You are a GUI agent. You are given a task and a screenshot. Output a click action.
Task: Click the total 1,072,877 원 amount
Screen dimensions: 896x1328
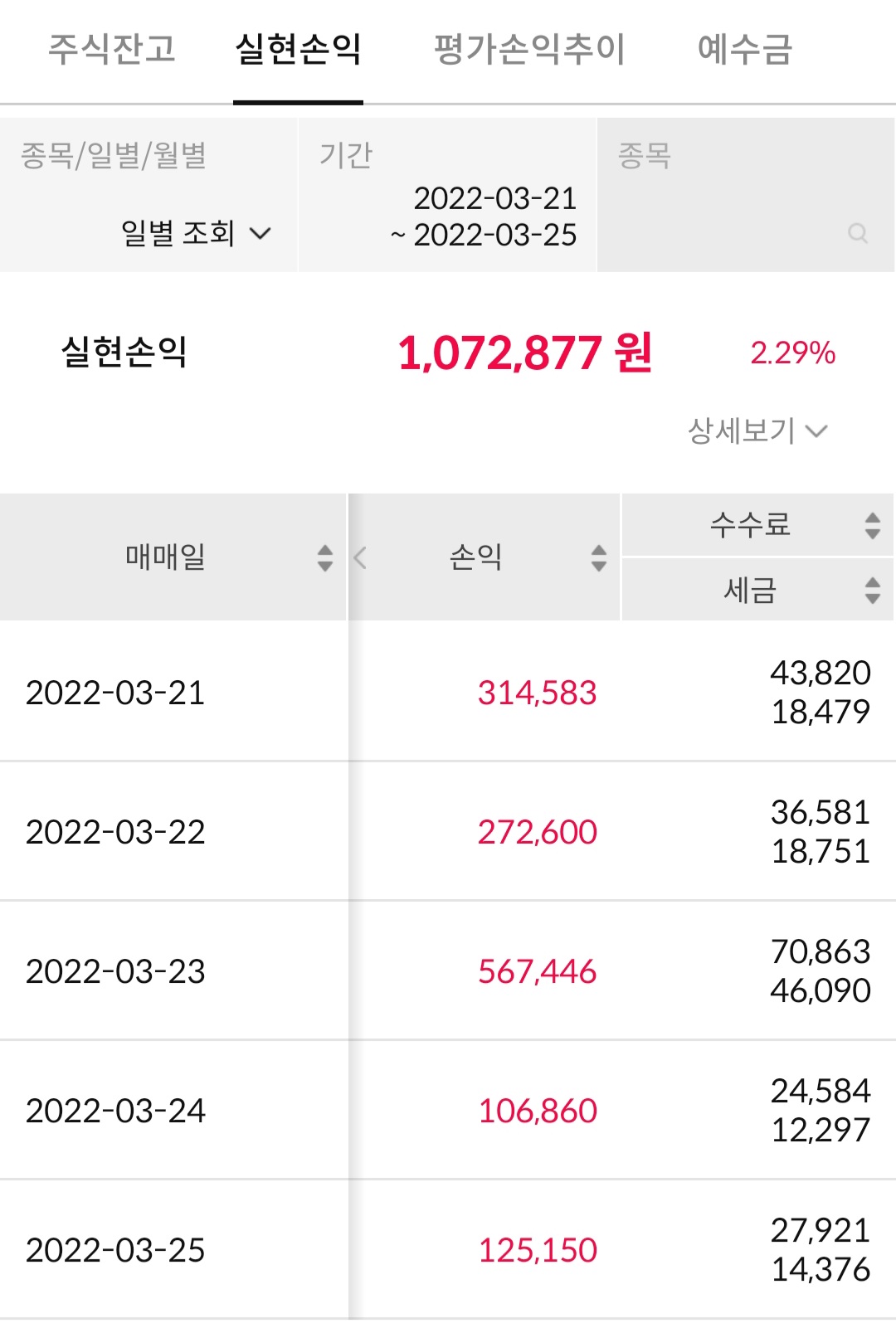pos(524,353)
